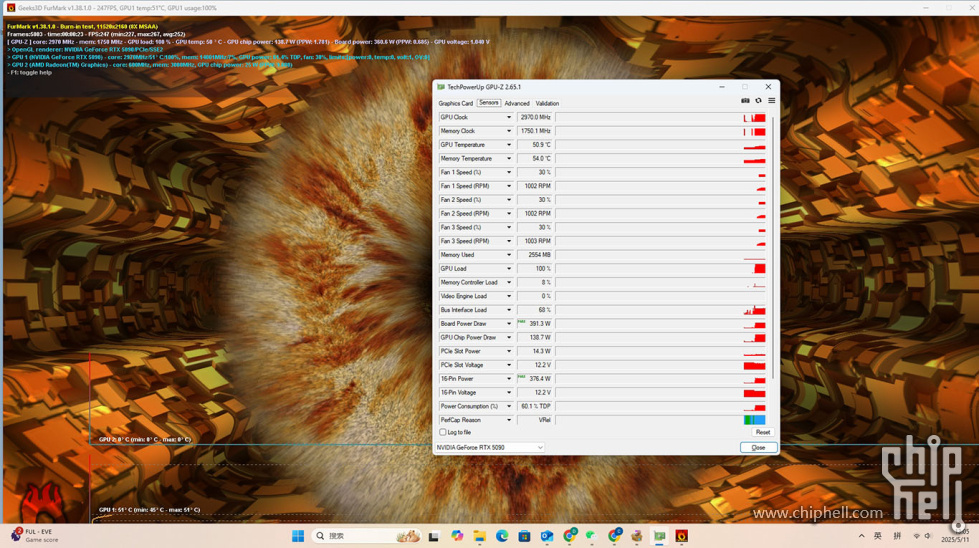The width and height of the screenshot is (979, 548).
Task: Open Outlook from the taskbar
Action: 547,536
